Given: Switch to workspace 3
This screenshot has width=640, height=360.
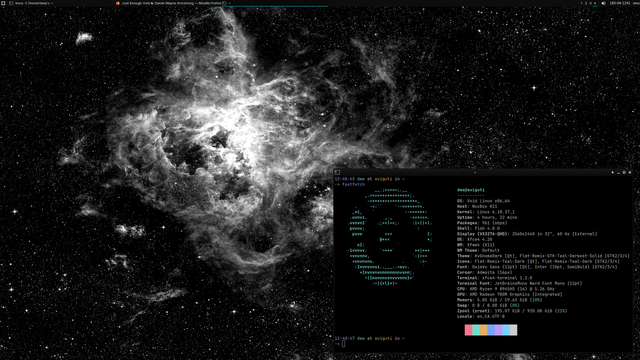Looking at the screenshot, I should (590, 3).
